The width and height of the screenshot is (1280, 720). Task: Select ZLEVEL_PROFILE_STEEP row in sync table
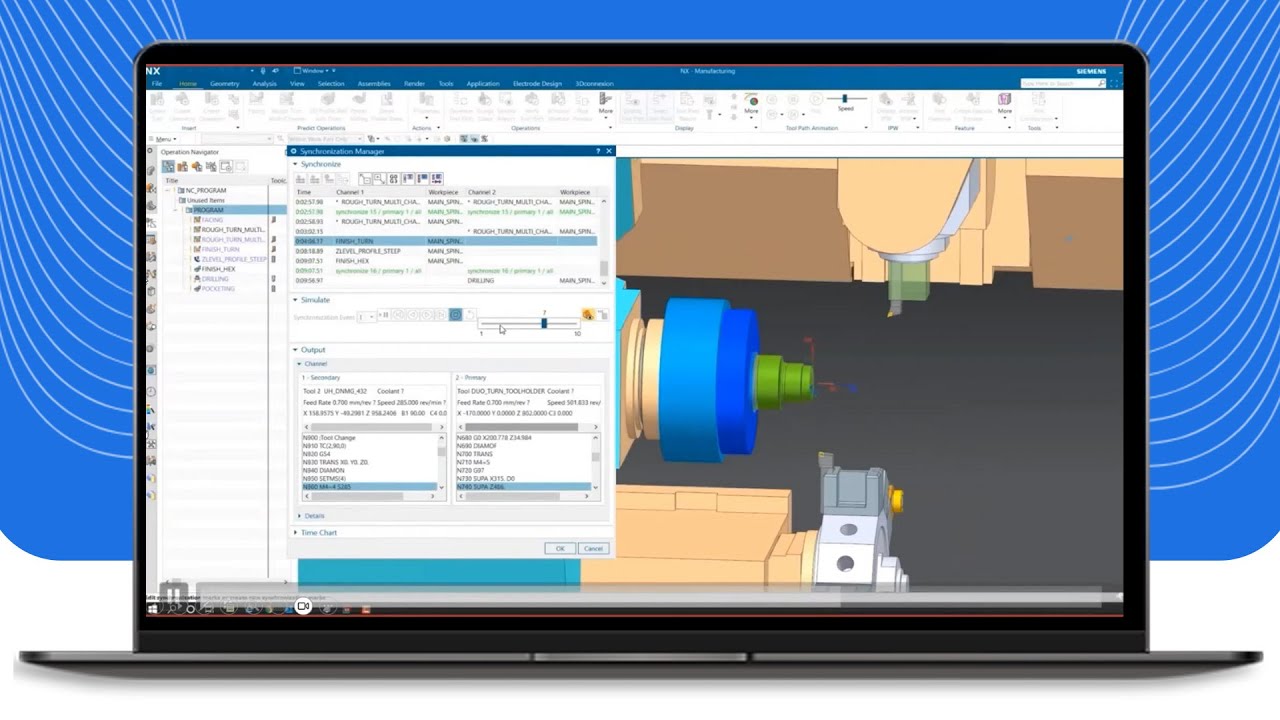[x=445, y=251]
